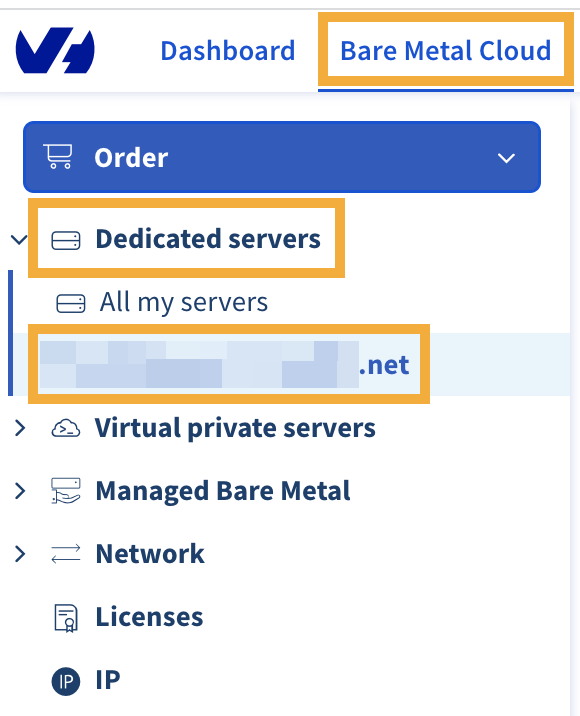
Task: Expand the Virtual private servers section
Action: tap(20, 428)
